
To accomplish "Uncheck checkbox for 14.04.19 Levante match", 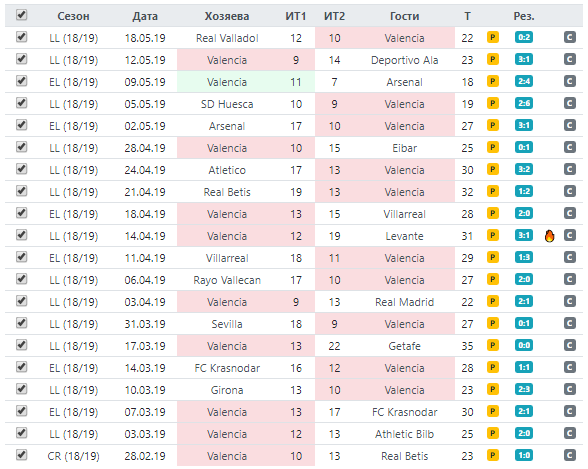I will coord(21,235).
